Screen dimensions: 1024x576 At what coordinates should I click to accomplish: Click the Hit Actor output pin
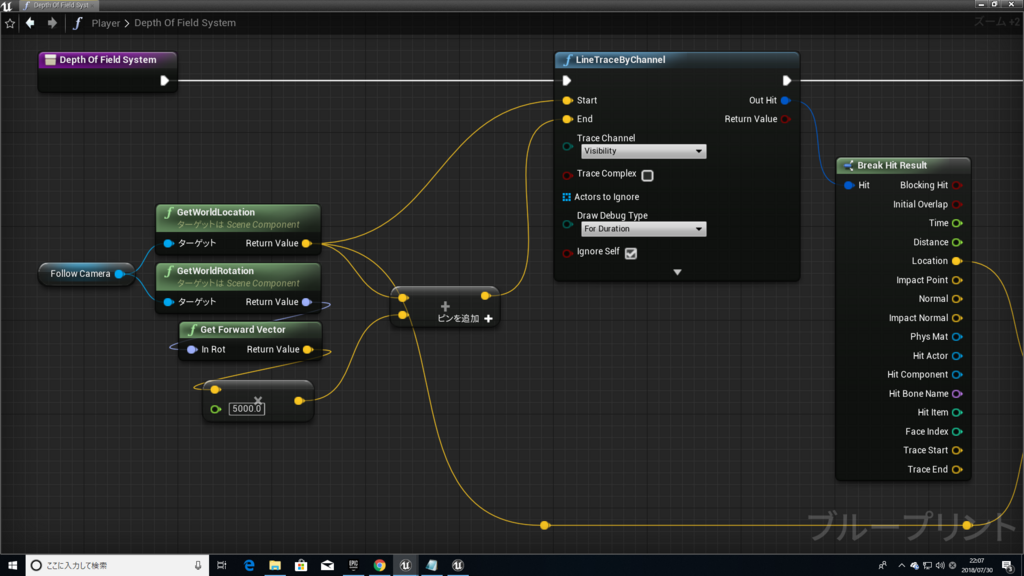point(957,356)
